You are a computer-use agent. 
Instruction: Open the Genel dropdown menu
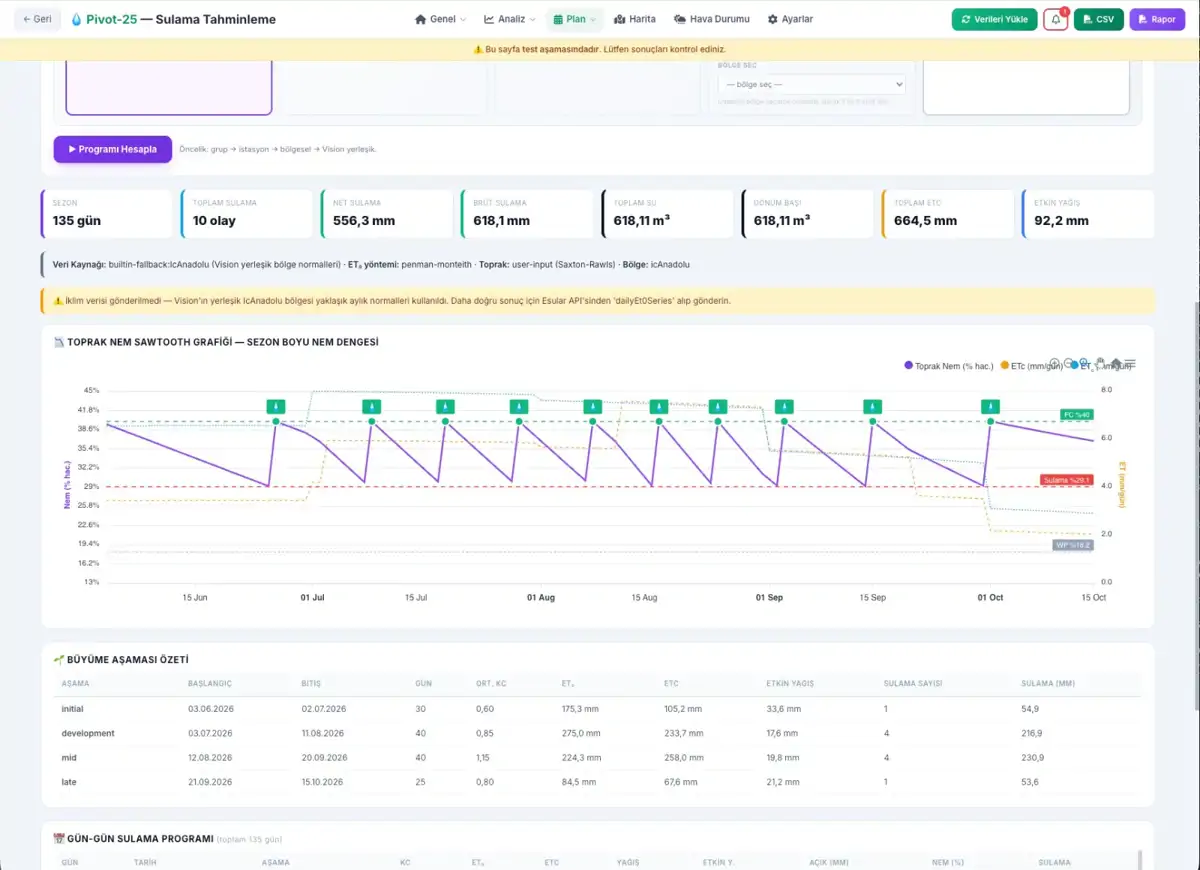pyautogui.click(x=441, y=19)
